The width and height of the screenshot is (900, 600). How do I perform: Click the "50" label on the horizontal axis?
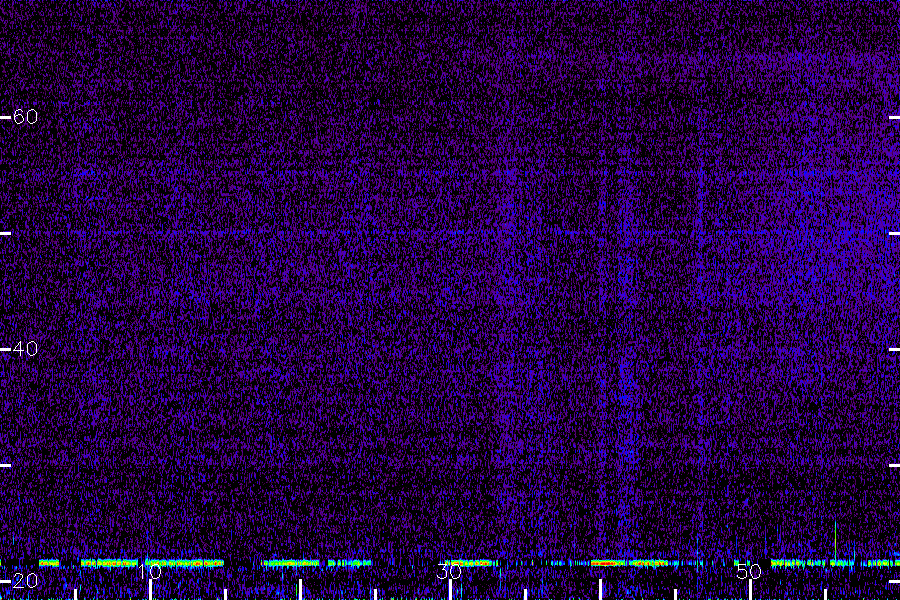(749, 571)
